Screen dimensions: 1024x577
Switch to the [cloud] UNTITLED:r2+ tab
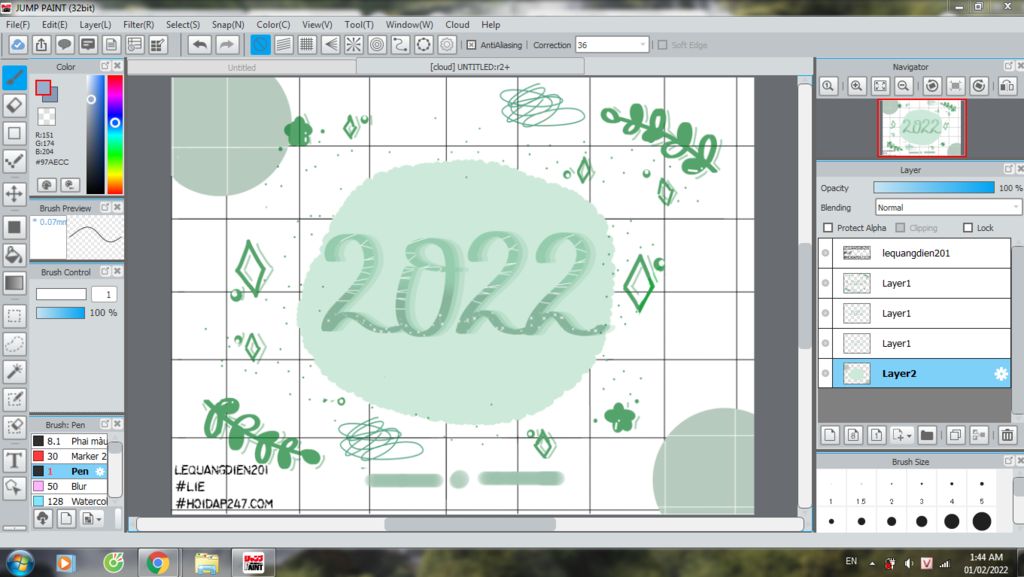point(470,67)
